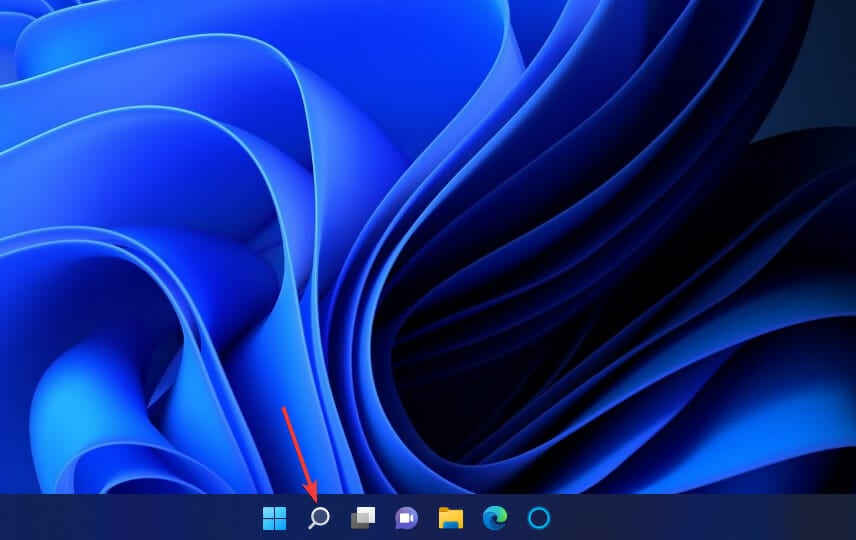Open File Explorer from the taskbar
The height and width of the screenshot is (540, 856).
451,518
